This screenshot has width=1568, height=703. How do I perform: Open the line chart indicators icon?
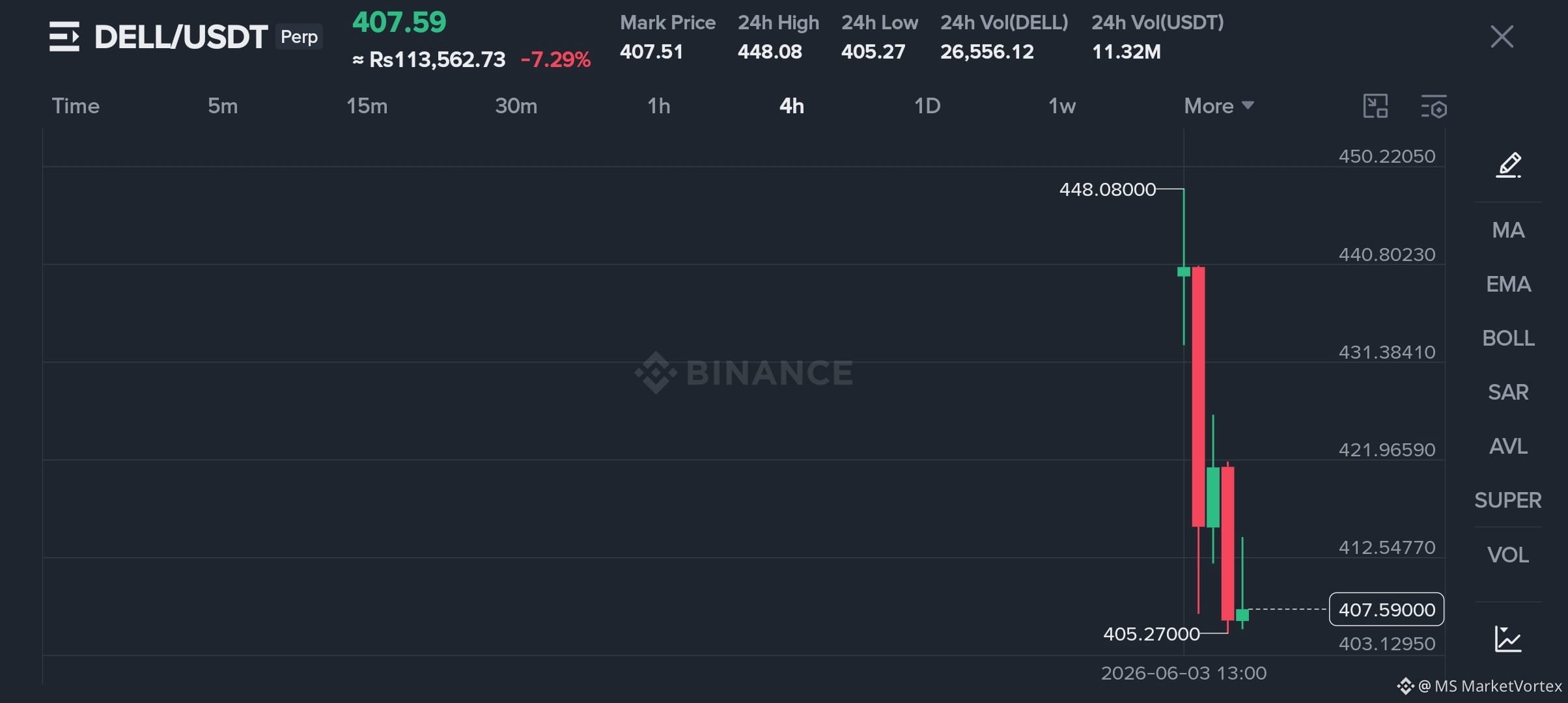(1508, 639)
